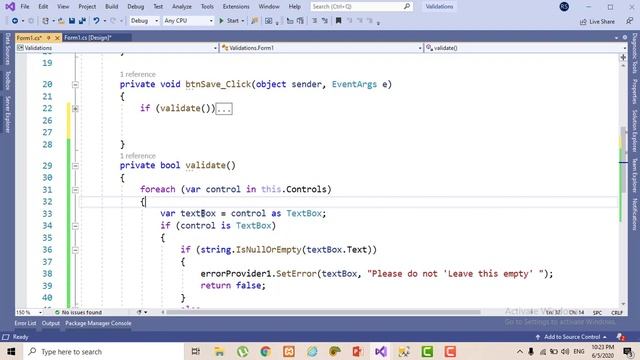This screenshot has width=640, height=360.
Task: Click the navigate backward arrow icon
Action: [15, 20]
